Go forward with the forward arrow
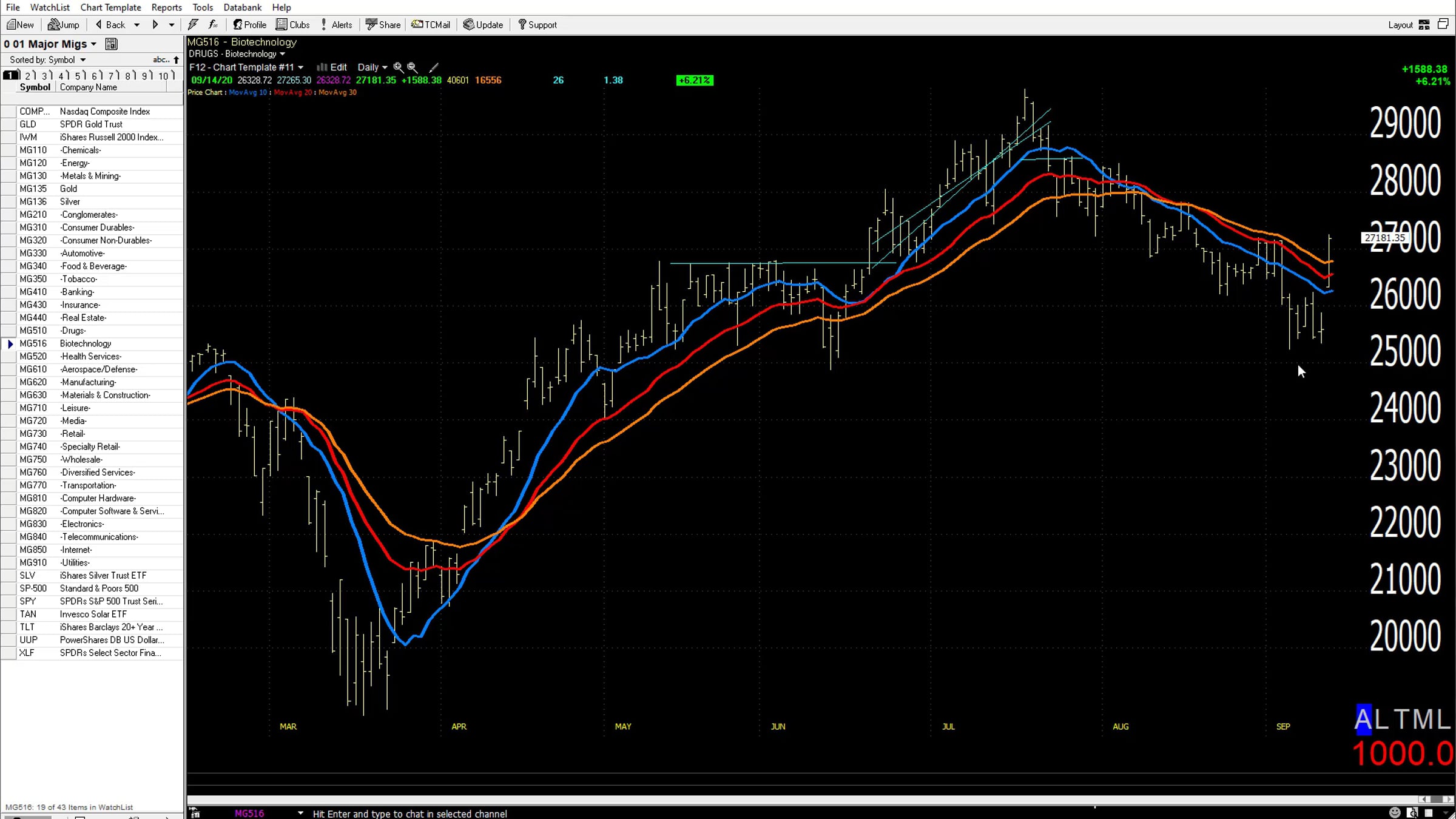Image resolution: width=1456 pixels, height=819 pixels. pyautogui.click(x=155, y=25)
